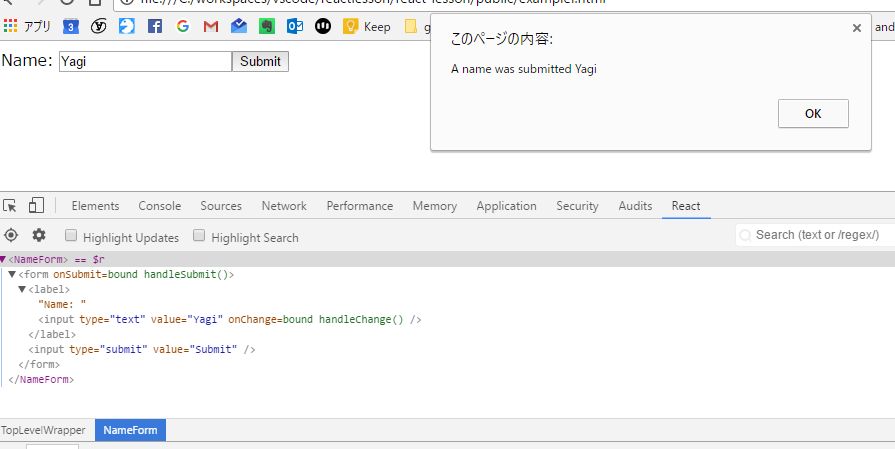
Task: Switch to the Performance tab
Action: (360, 206)
